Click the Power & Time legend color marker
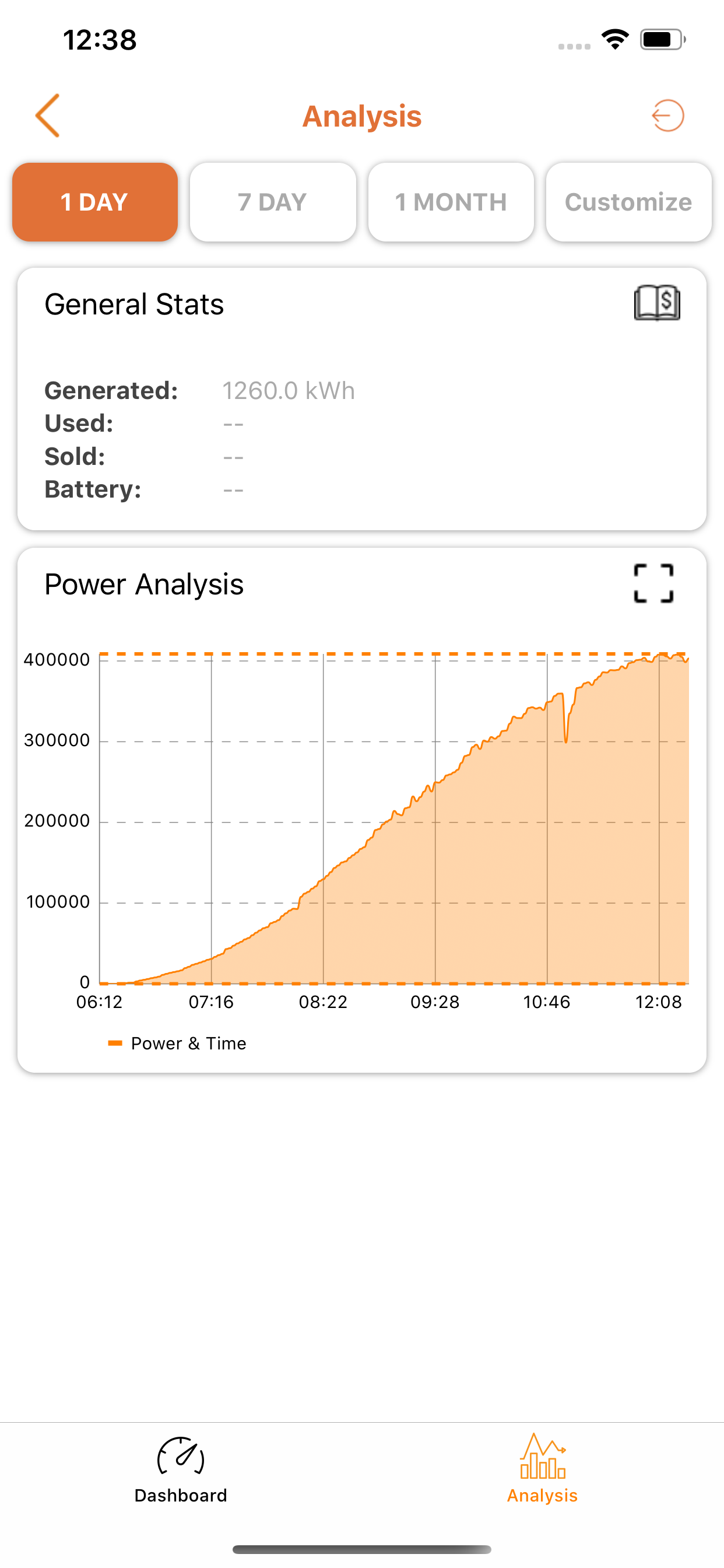Image resolution: width=724 pixels, height=1568 pixels. point(115,1044)
